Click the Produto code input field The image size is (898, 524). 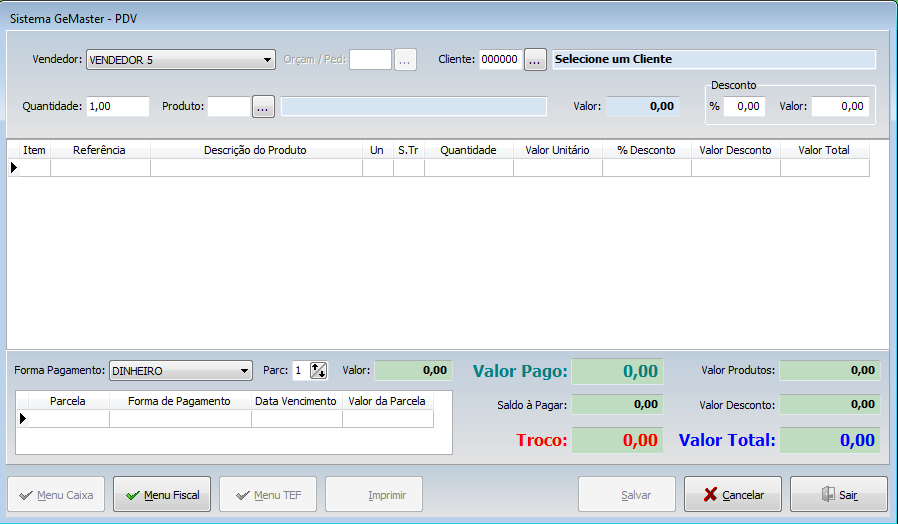click(x=228, y=106)
